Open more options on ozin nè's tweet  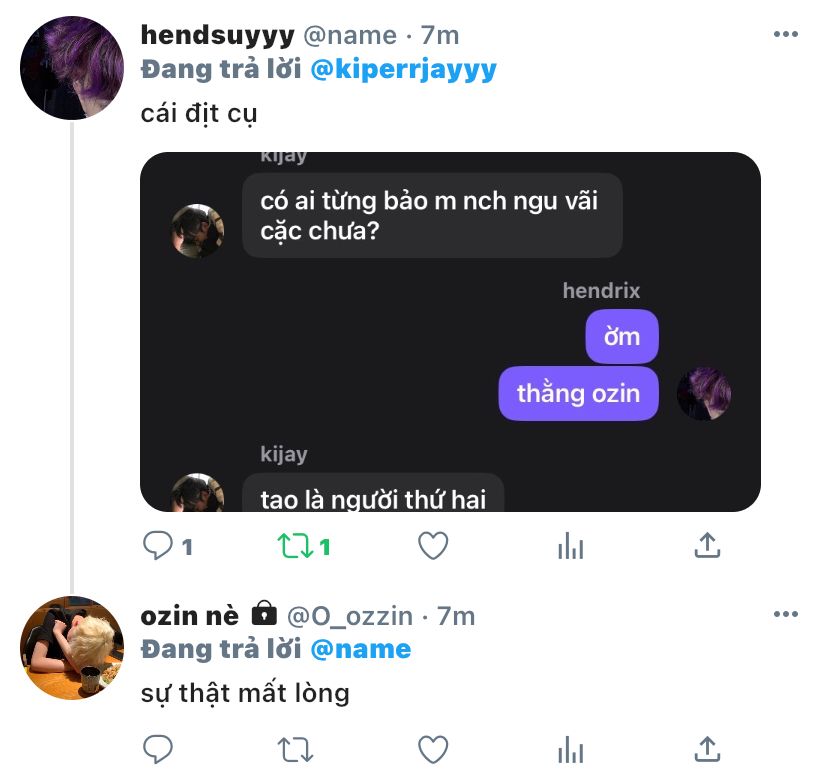coord(786,614)
